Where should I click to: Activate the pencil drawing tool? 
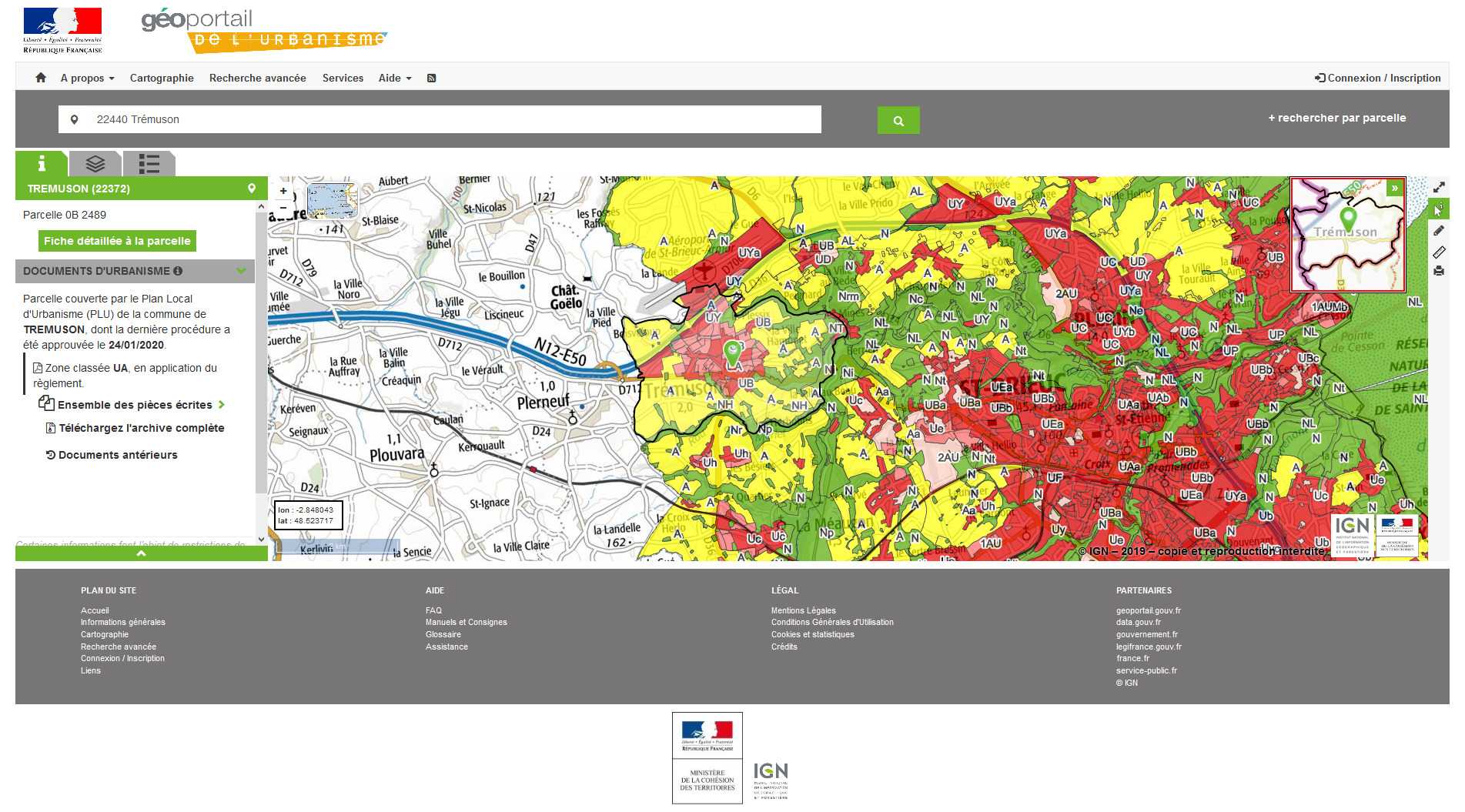pos(1439,230)
